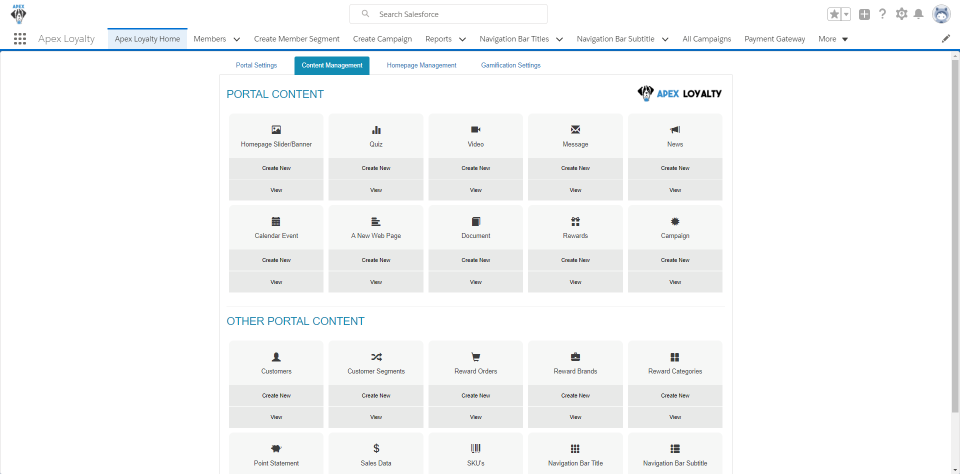
Task: Click the A New Web Page icon
Action: coord(376,222)
